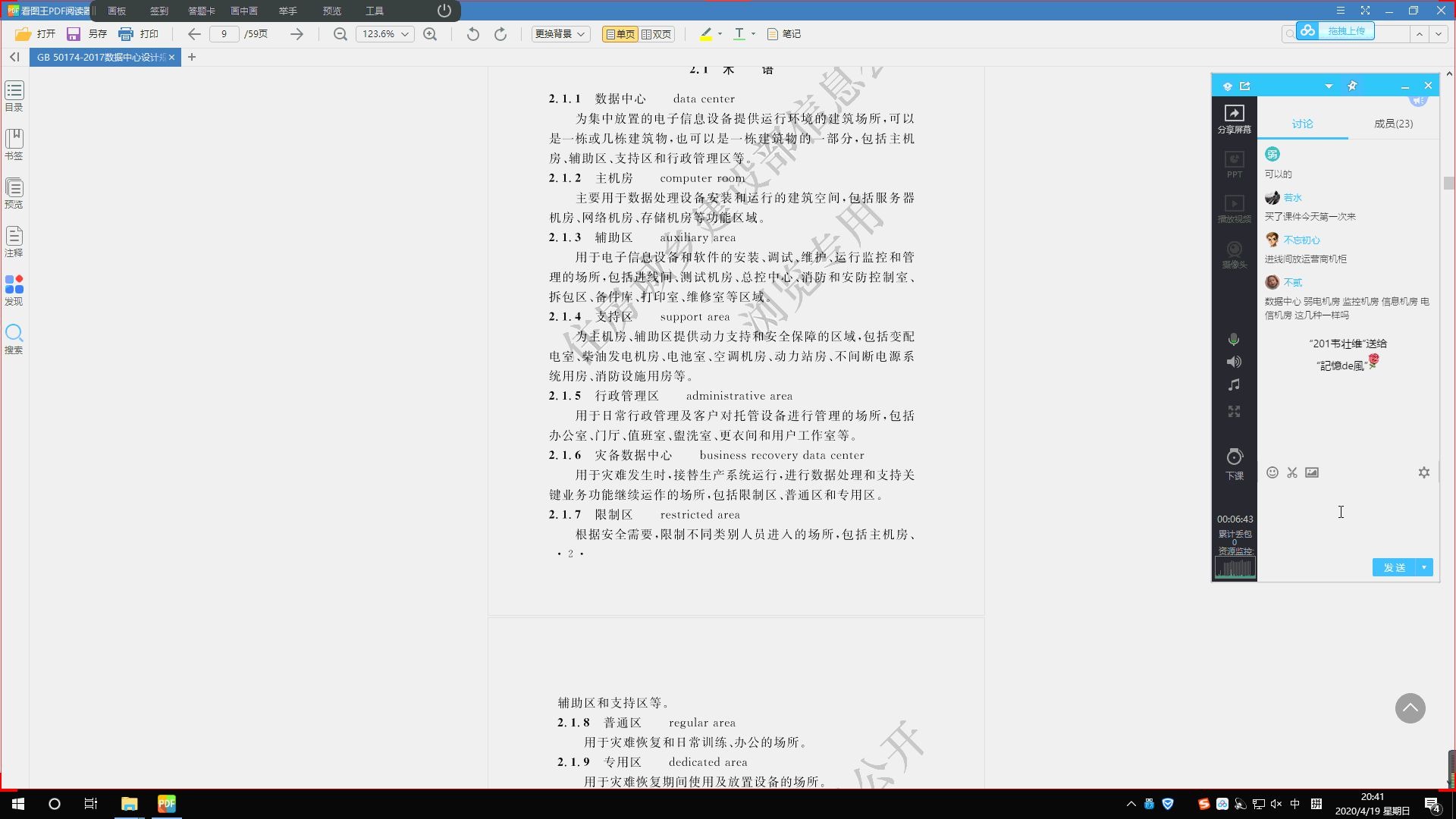Zoom in with the plus magnifier
Viewport: 1456px width, 819px height.
430,34
